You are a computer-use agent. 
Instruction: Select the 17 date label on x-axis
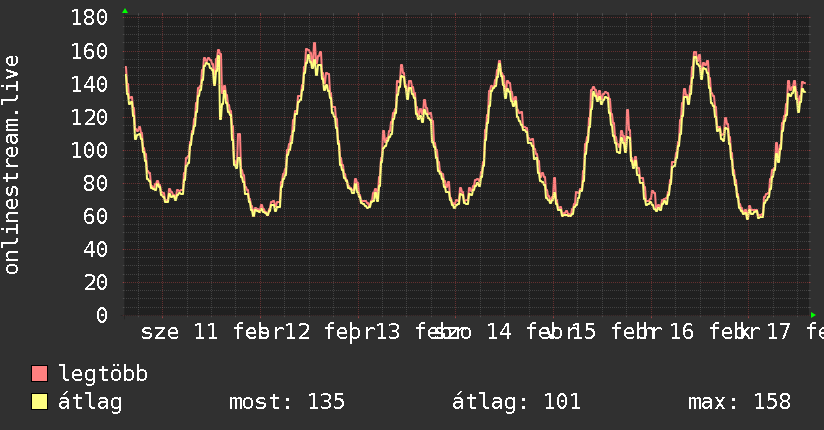click(x=778, y=332)
